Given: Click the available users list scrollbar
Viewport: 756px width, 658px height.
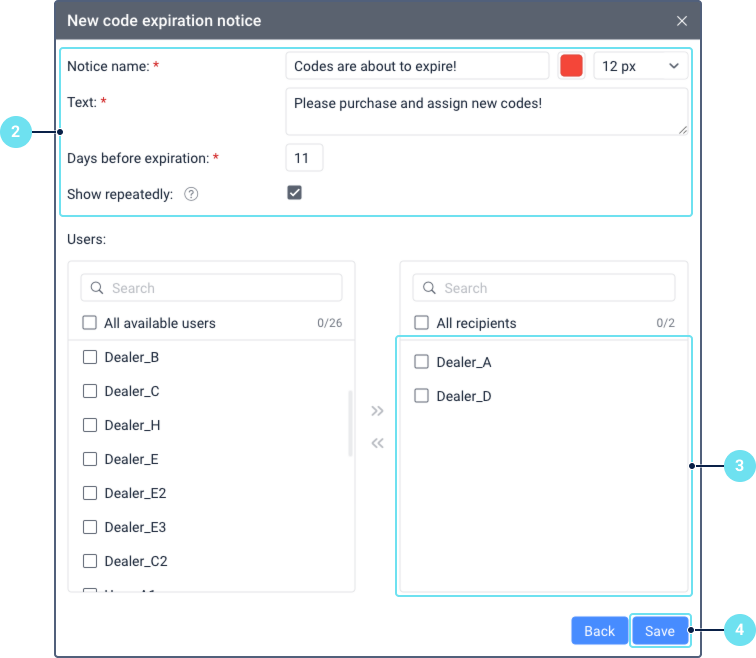Looking at the screenshot, I should coord(350,423).
